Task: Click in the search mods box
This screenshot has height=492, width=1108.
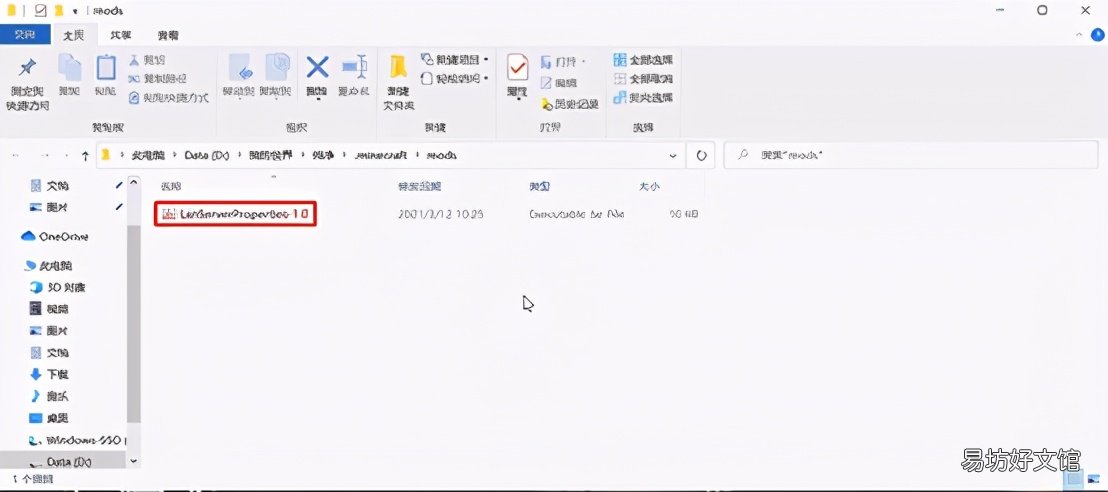Action: point(912,155)
